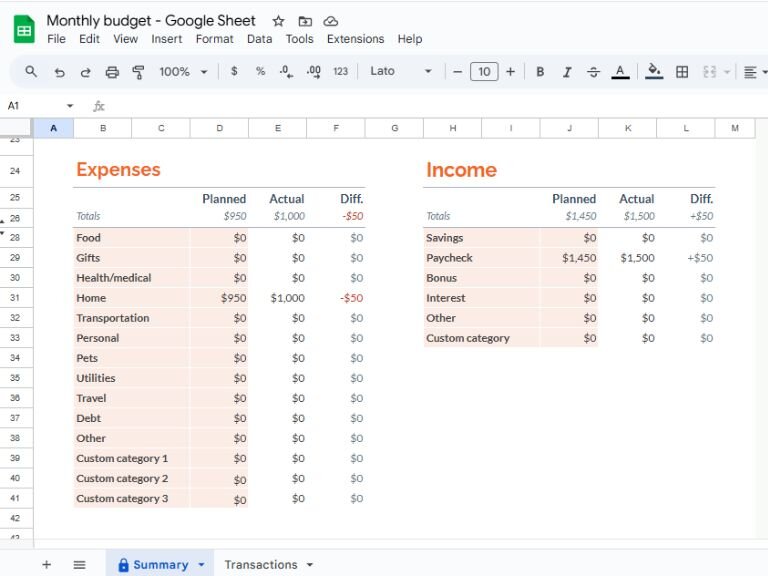The height and width of the screenshot is (576, 768).
Task: Format as percent
Action: [x=260, y=72]
